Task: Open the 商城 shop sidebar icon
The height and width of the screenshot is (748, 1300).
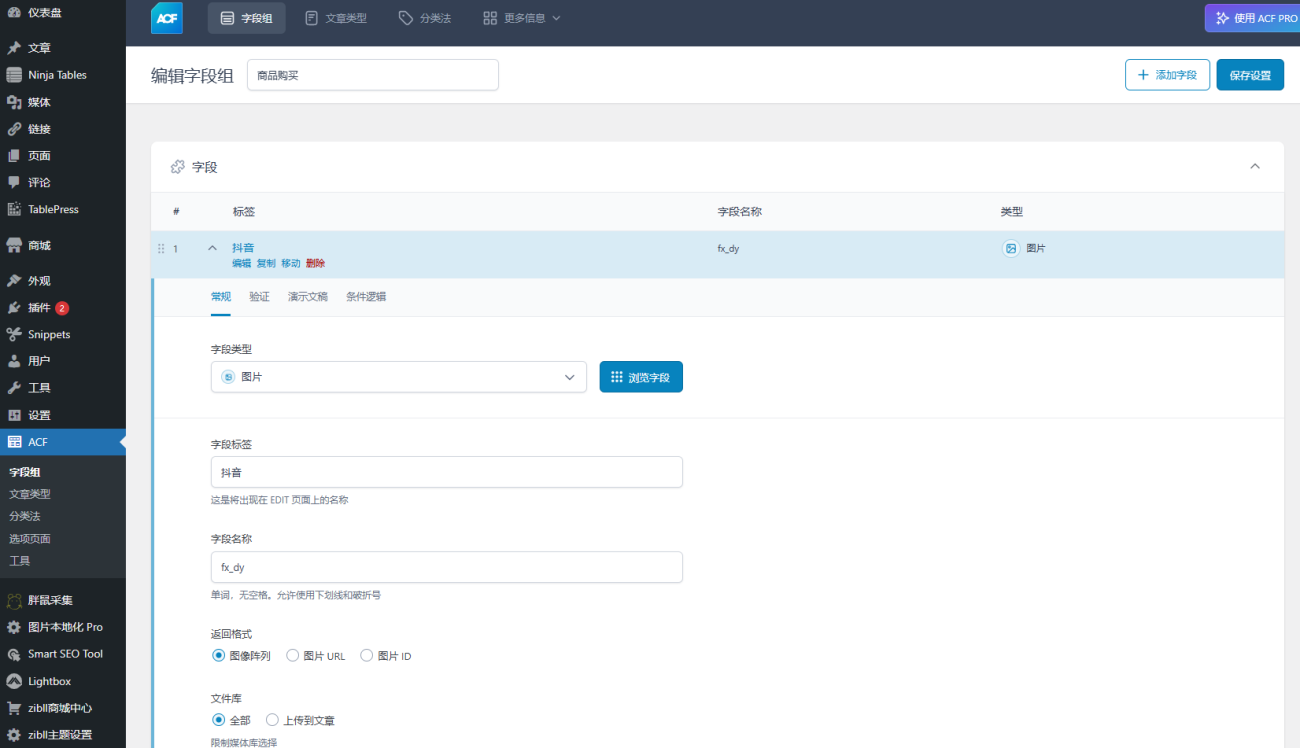Action: [x=14, y=245]
